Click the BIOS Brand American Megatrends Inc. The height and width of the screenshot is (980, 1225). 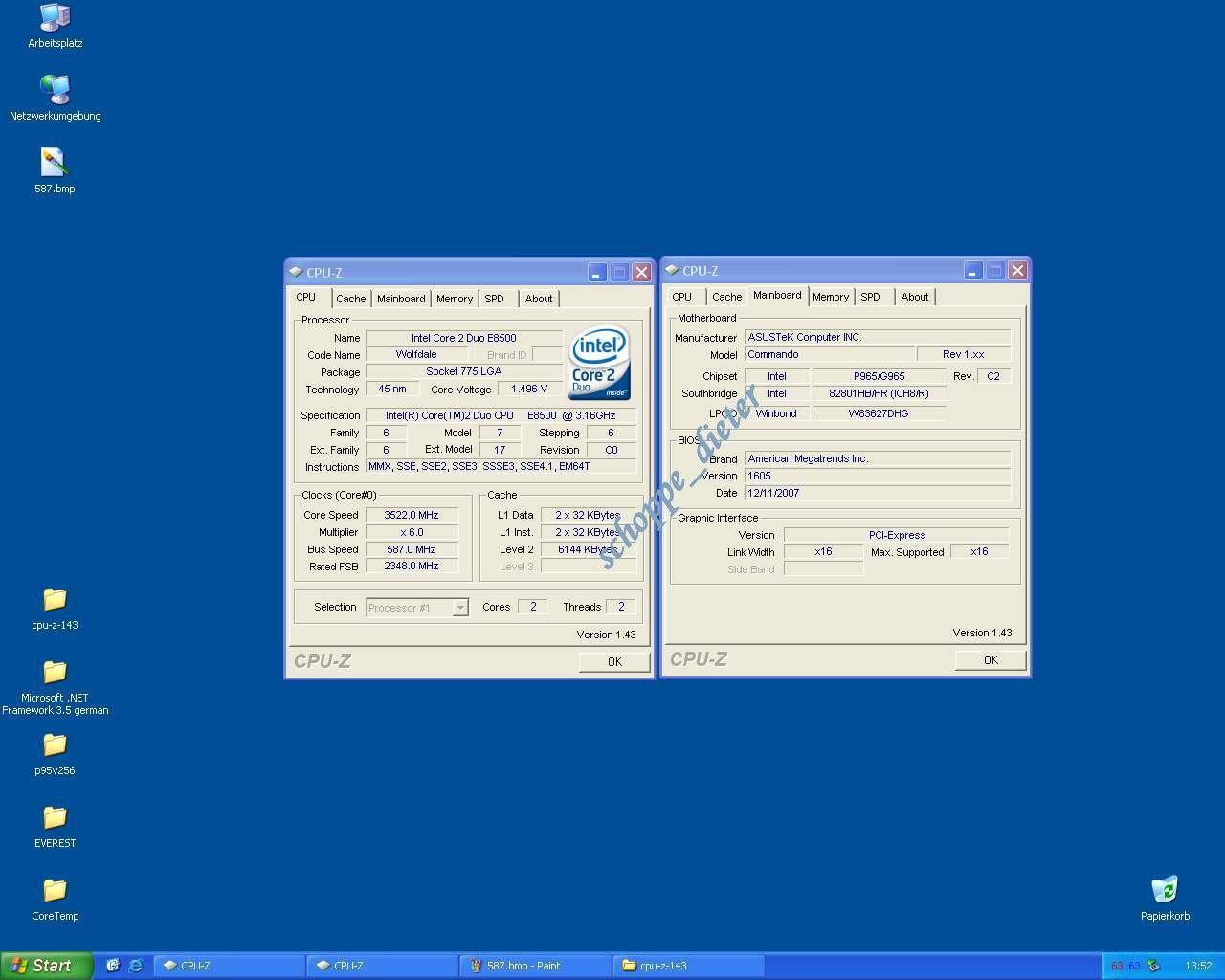click(878, 459)
